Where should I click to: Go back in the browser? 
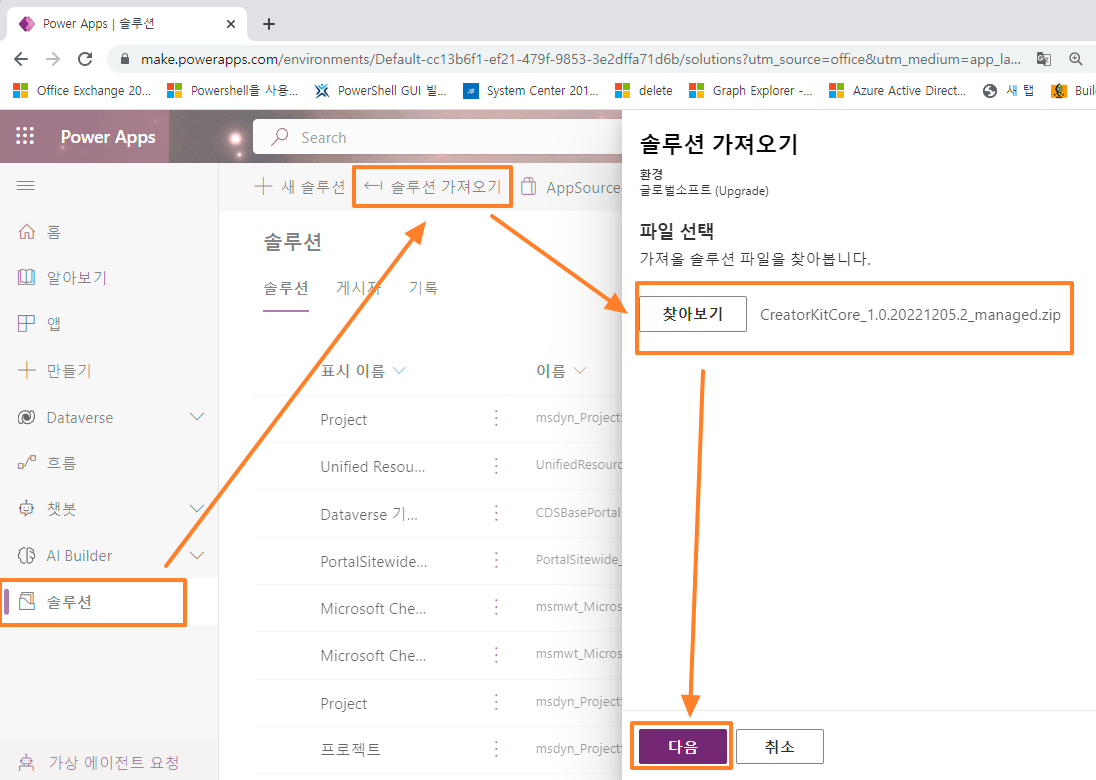pos(21,59)
